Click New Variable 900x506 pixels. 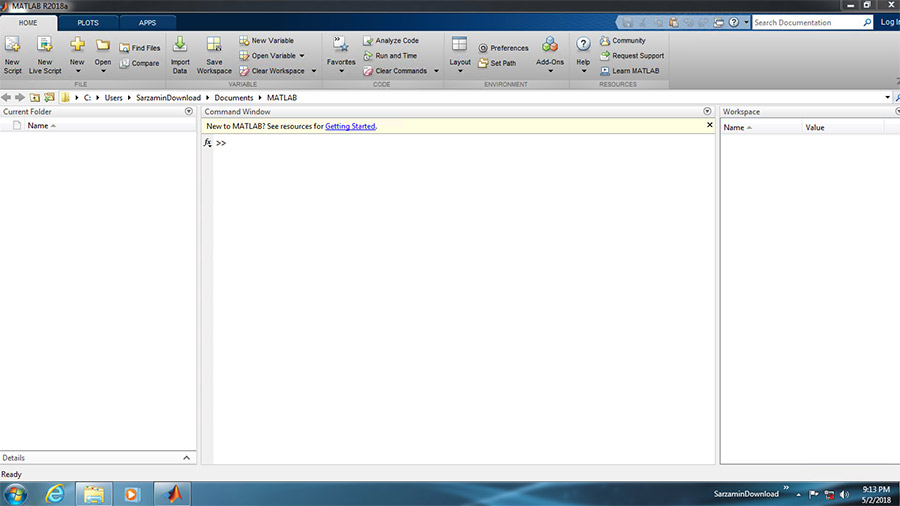click(x=266, y=41)
